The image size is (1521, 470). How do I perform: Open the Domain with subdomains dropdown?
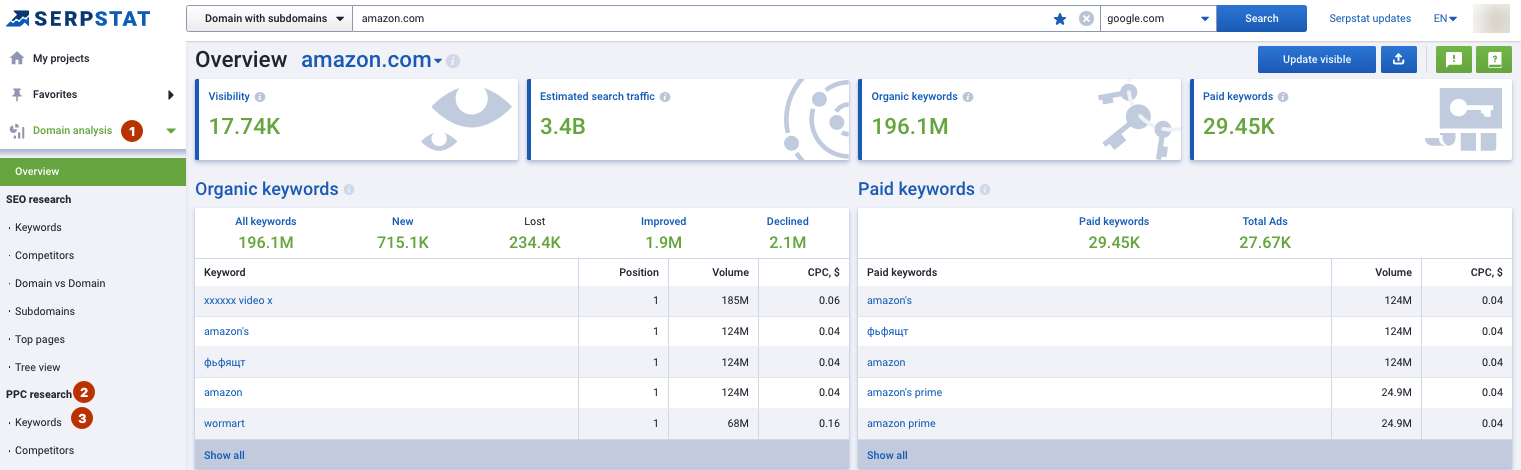270,18
